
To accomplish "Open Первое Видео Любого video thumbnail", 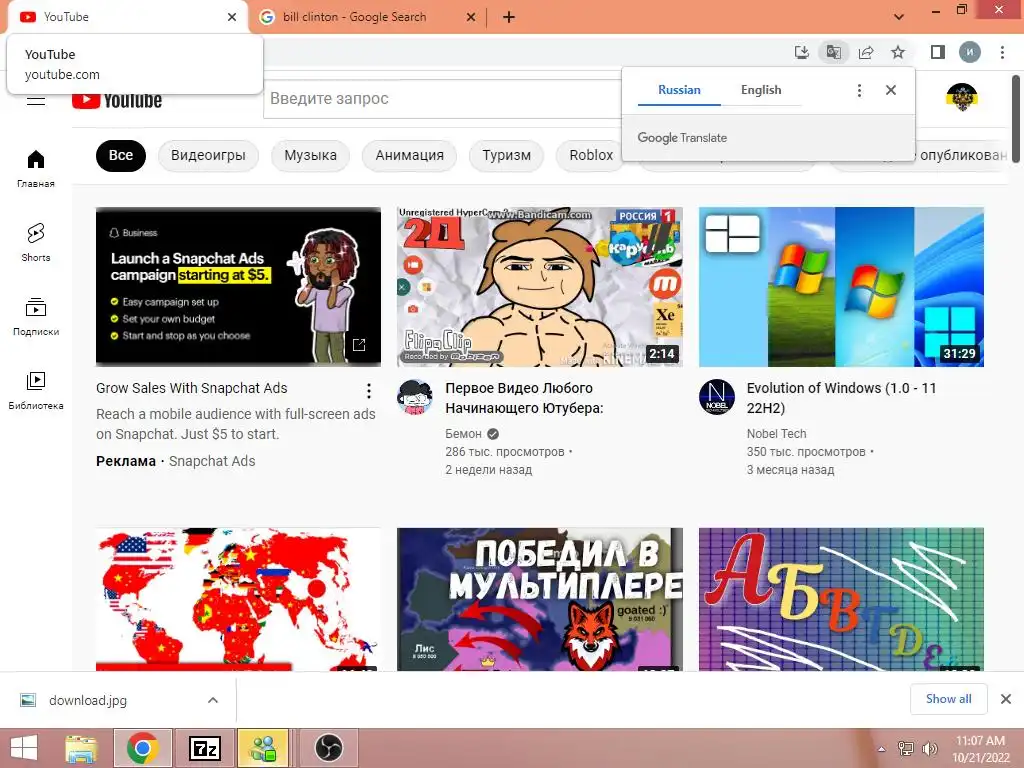I will [x=539, y=287].
